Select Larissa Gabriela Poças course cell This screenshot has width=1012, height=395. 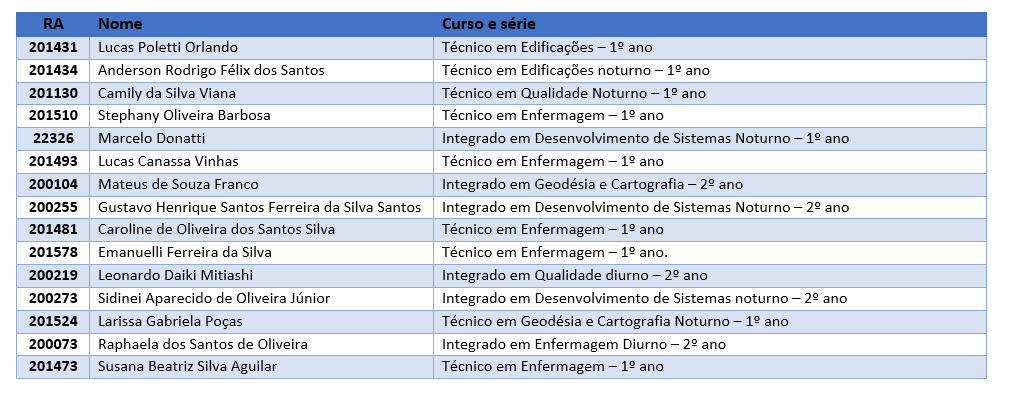coord(710,321)
